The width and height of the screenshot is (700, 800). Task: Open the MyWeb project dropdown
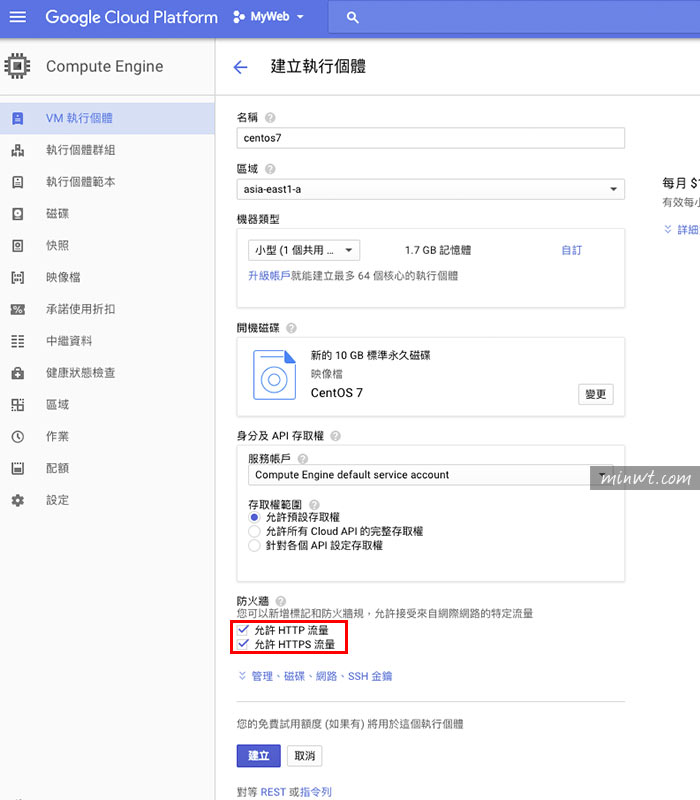268,17
